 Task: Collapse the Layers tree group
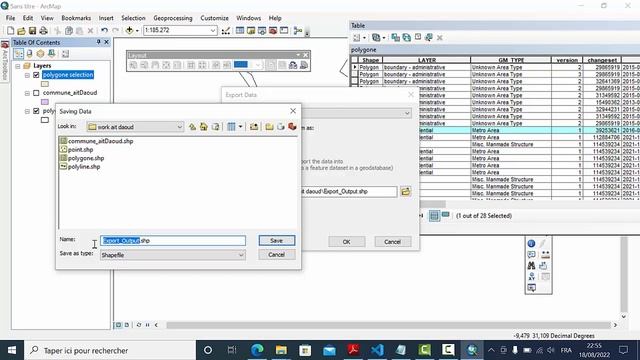coord(18,66)
